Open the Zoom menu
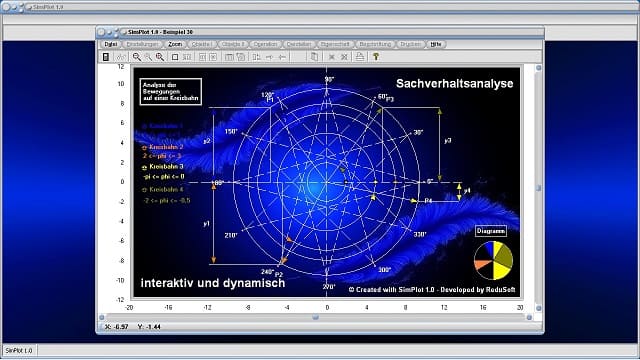 point(175,44)
